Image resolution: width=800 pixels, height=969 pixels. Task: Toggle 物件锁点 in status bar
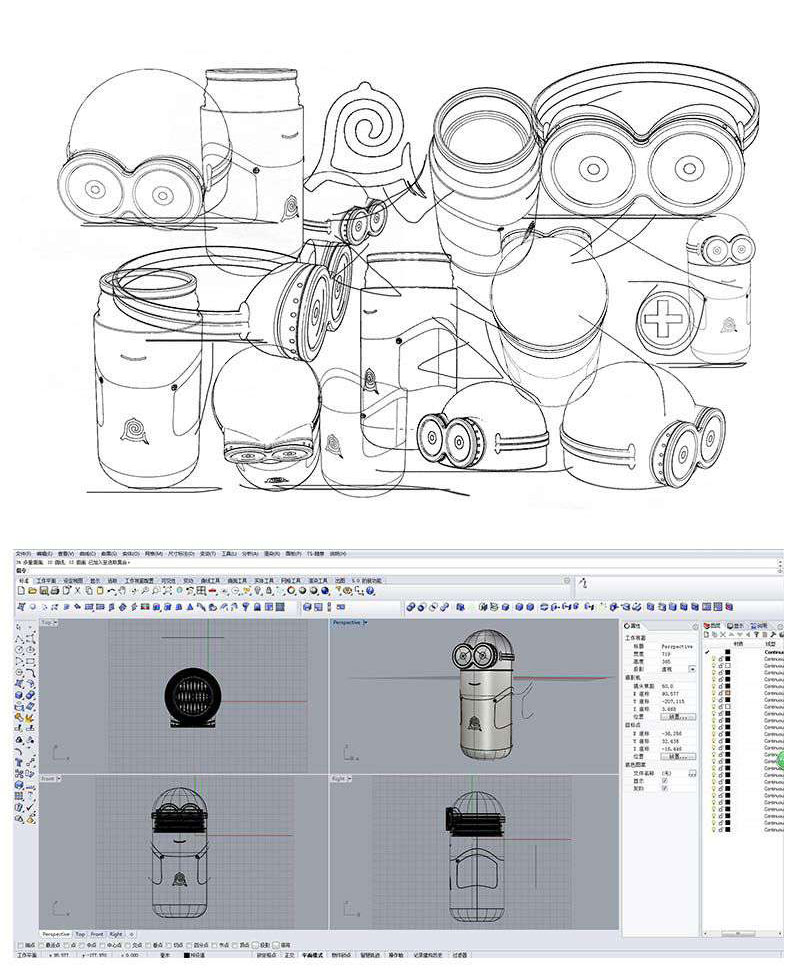[x=340, y=955]
